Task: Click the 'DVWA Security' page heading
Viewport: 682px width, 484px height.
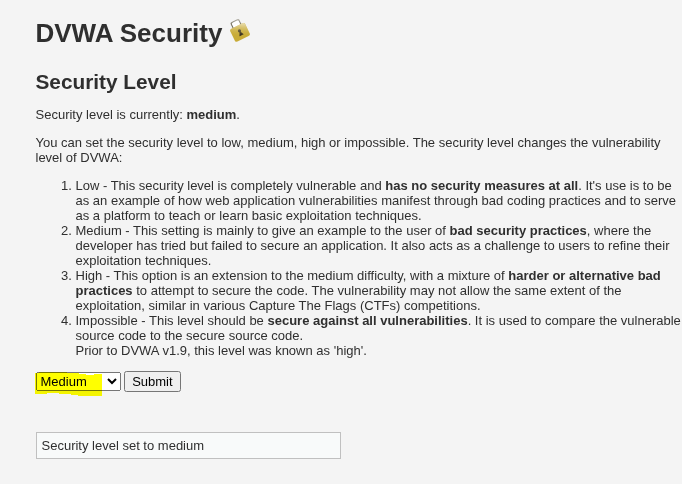Action: click(x=129, y=33)
